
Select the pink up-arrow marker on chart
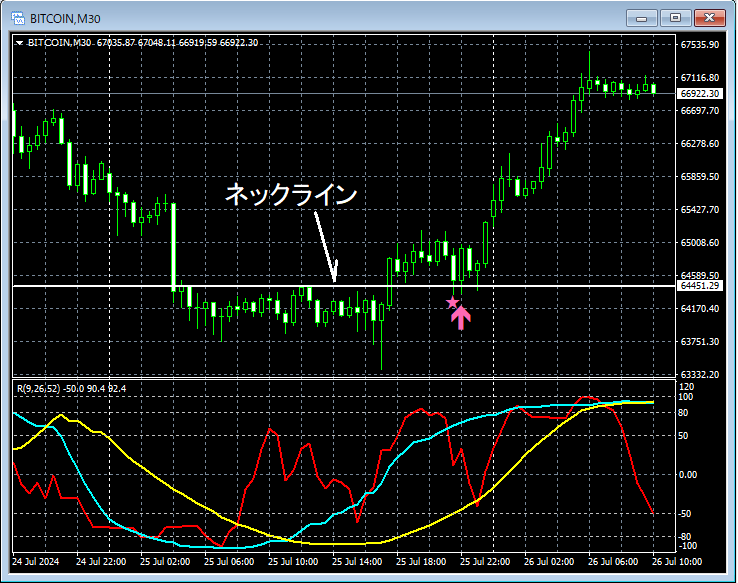tap(461, 318)
